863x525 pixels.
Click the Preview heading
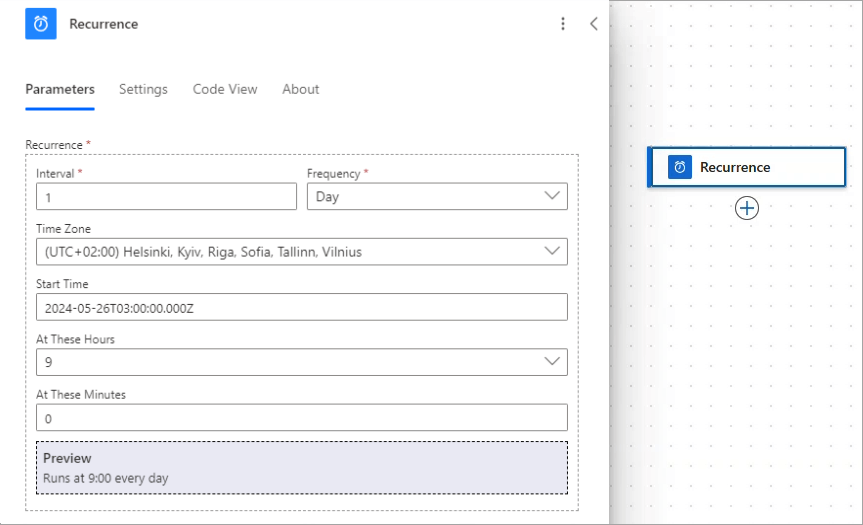coord(67,458)
